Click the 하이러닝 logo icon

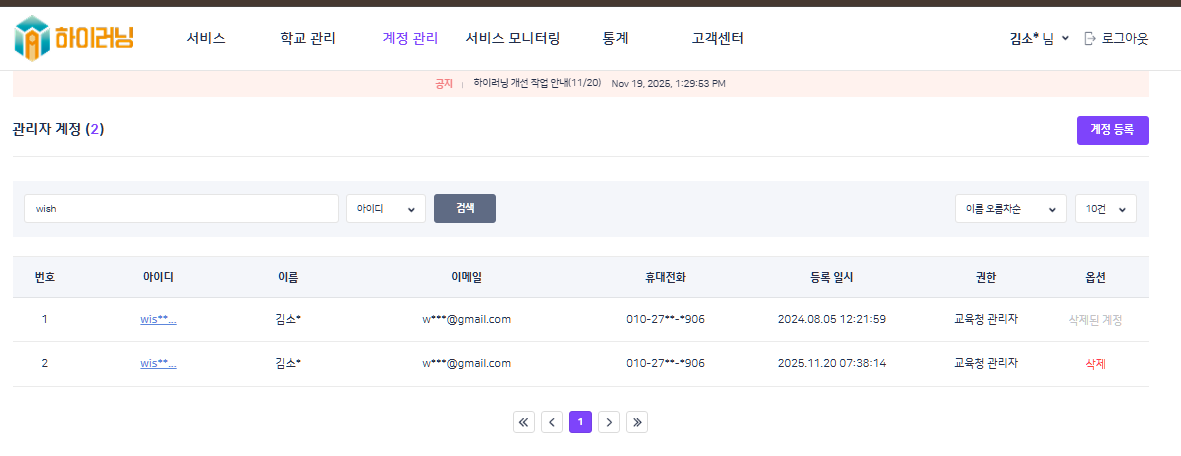coord(32,38)
